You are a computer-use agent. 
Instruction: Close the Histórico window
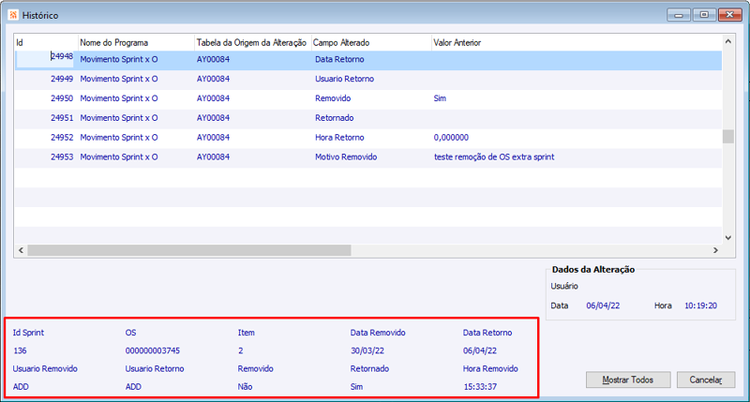tap(730, 15)
